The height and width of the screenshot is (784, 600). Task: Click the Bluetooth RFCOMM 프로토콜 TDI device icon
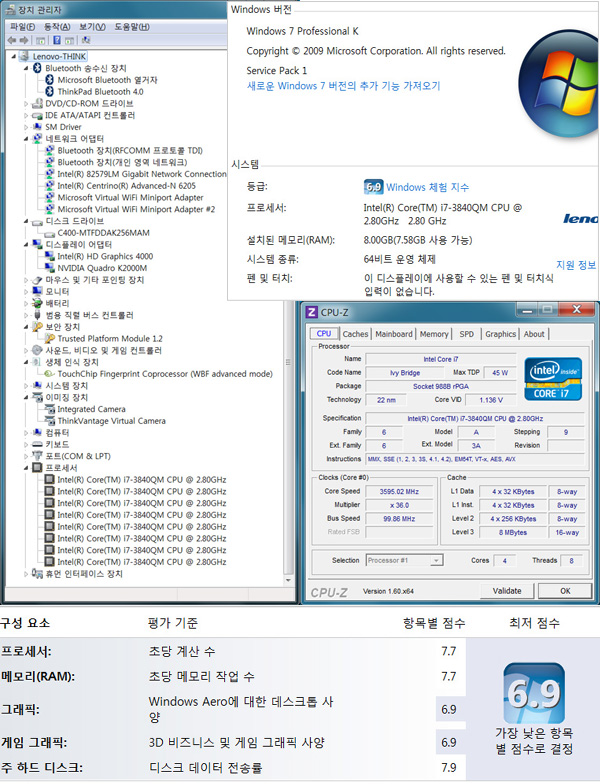(50, 150)
